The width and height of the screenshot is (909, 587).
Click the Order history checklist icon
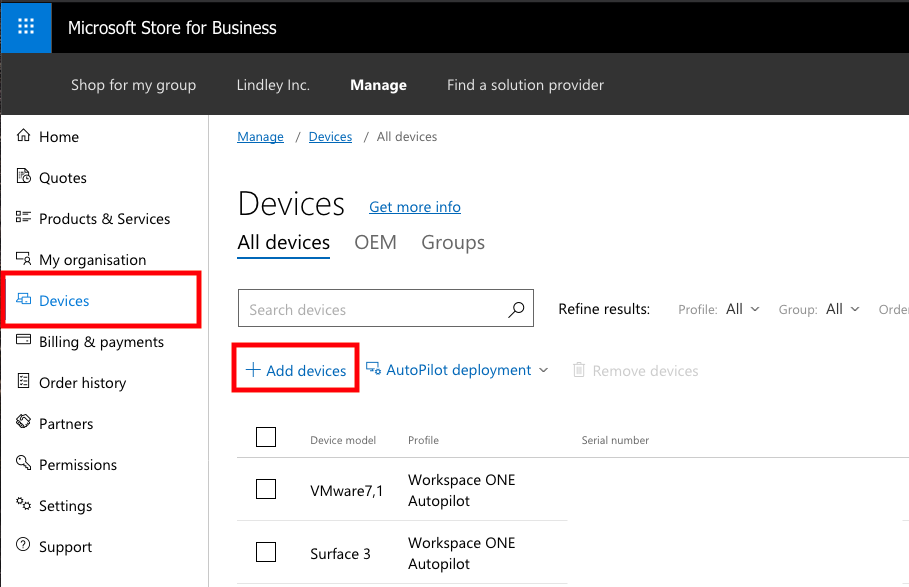[x=23, y=381]
